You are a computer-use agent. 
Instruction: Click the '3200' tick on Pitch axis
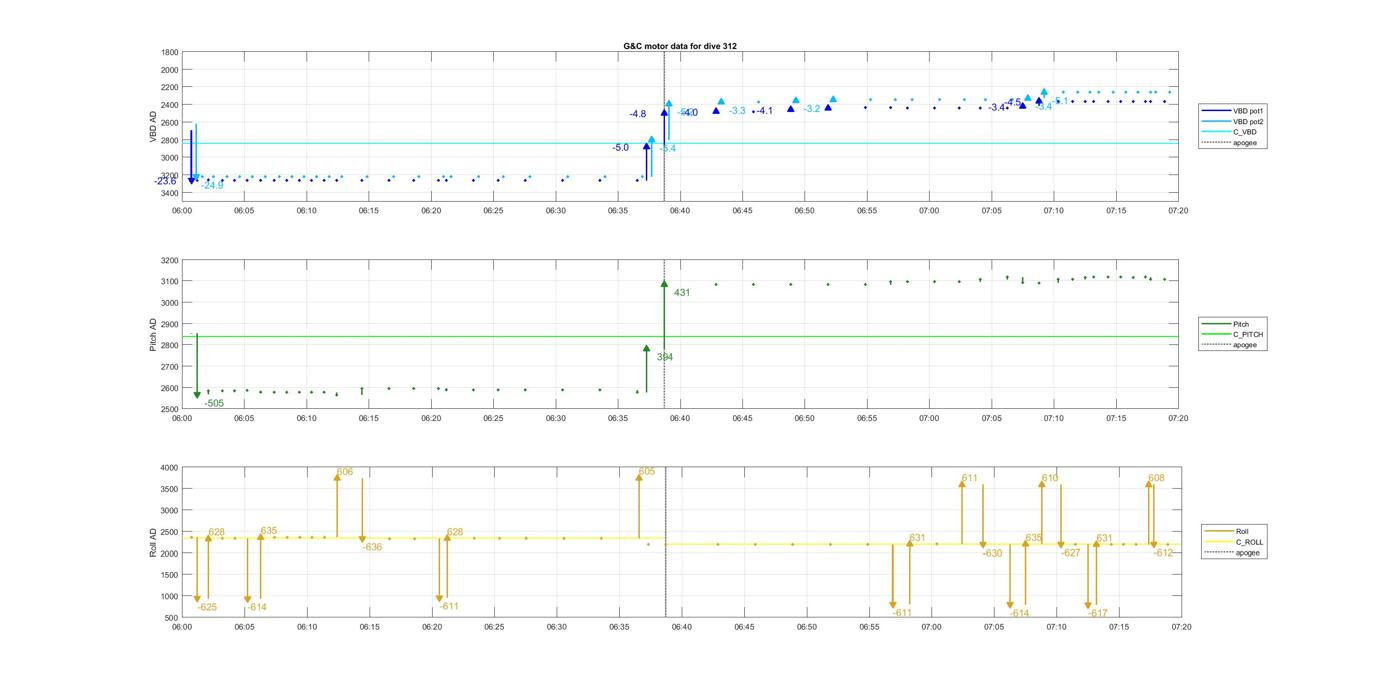pos(169,260)
